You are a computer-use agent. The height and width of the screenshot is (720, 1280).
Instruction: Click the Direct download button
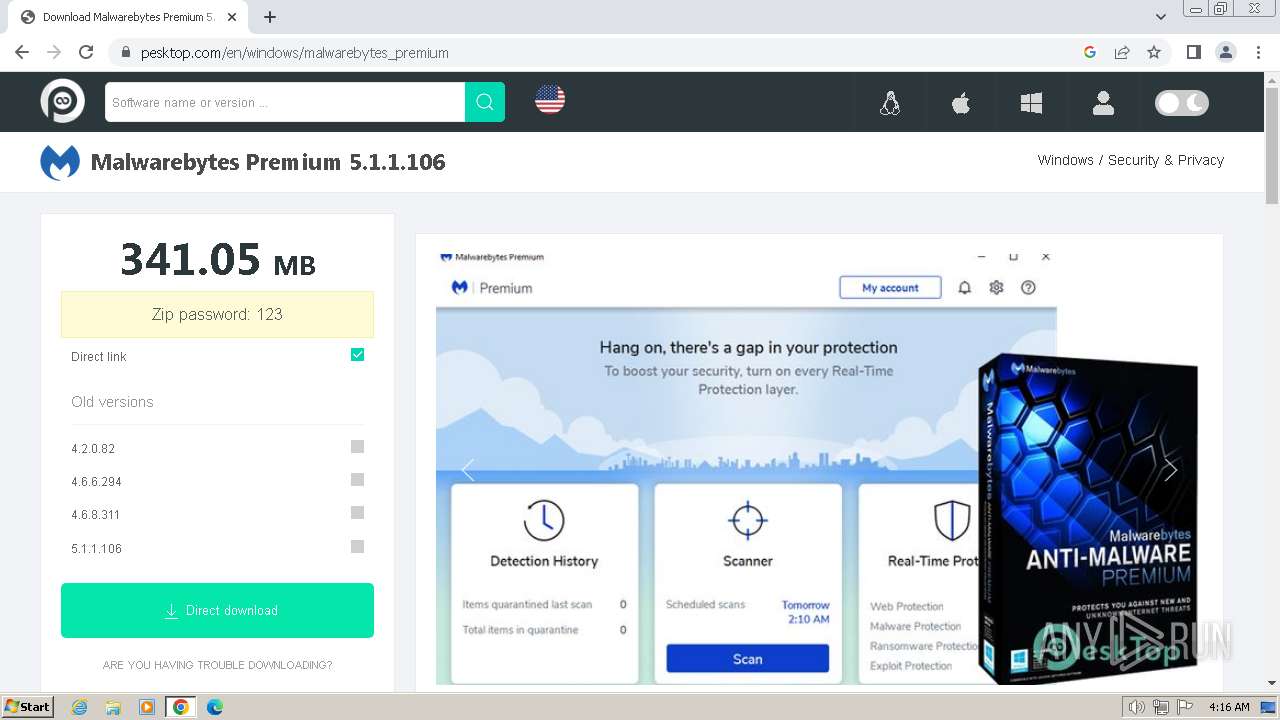click(217, 610)
